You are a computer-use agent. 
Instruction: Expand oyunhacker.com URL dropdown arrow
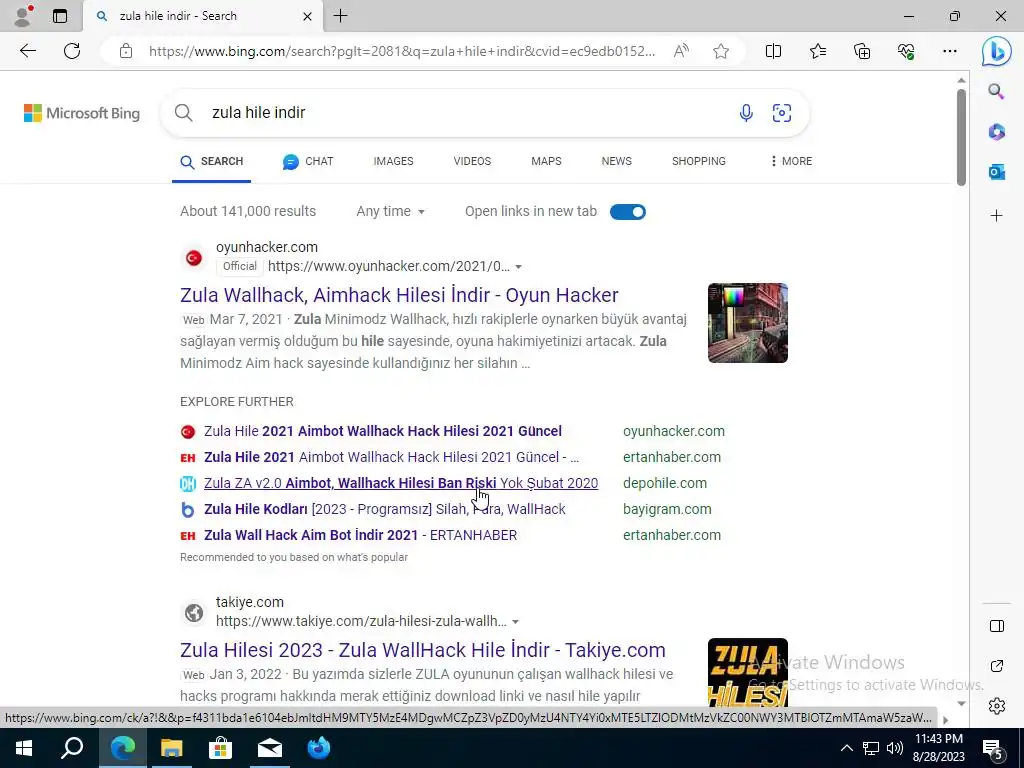519,266
